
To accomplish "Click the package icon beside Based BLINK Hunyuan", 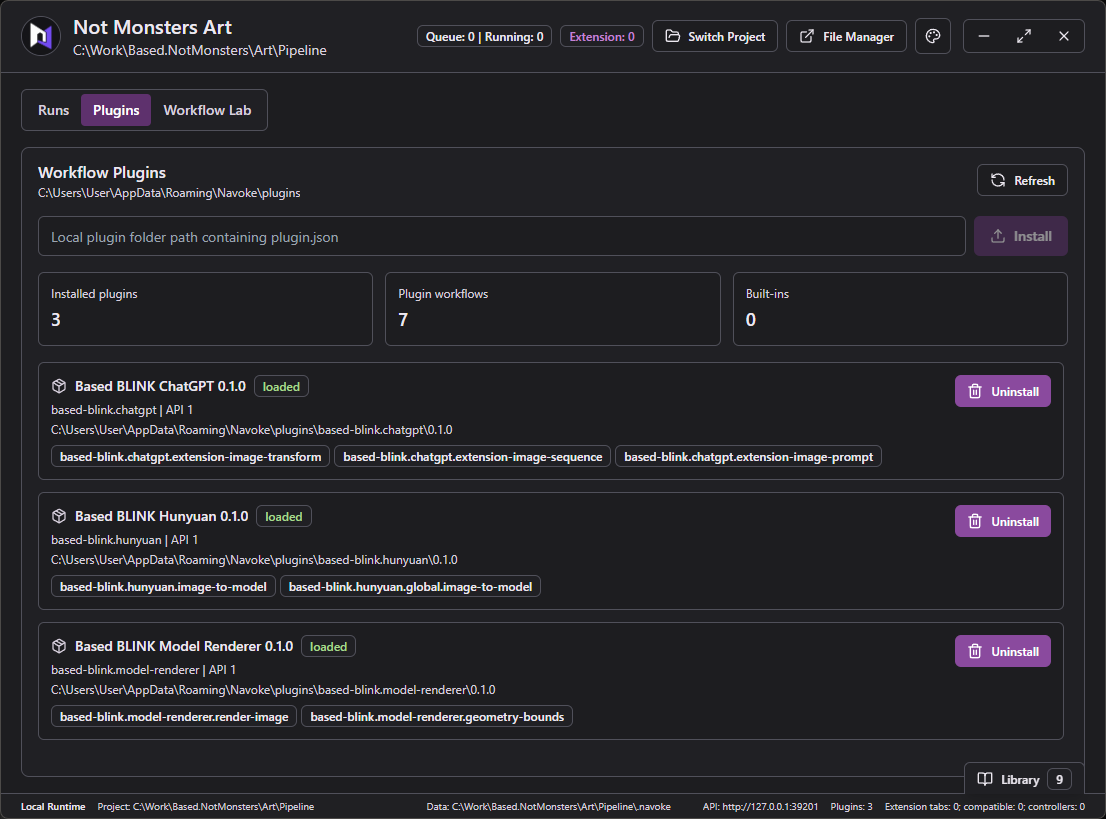I will [59, 516].
